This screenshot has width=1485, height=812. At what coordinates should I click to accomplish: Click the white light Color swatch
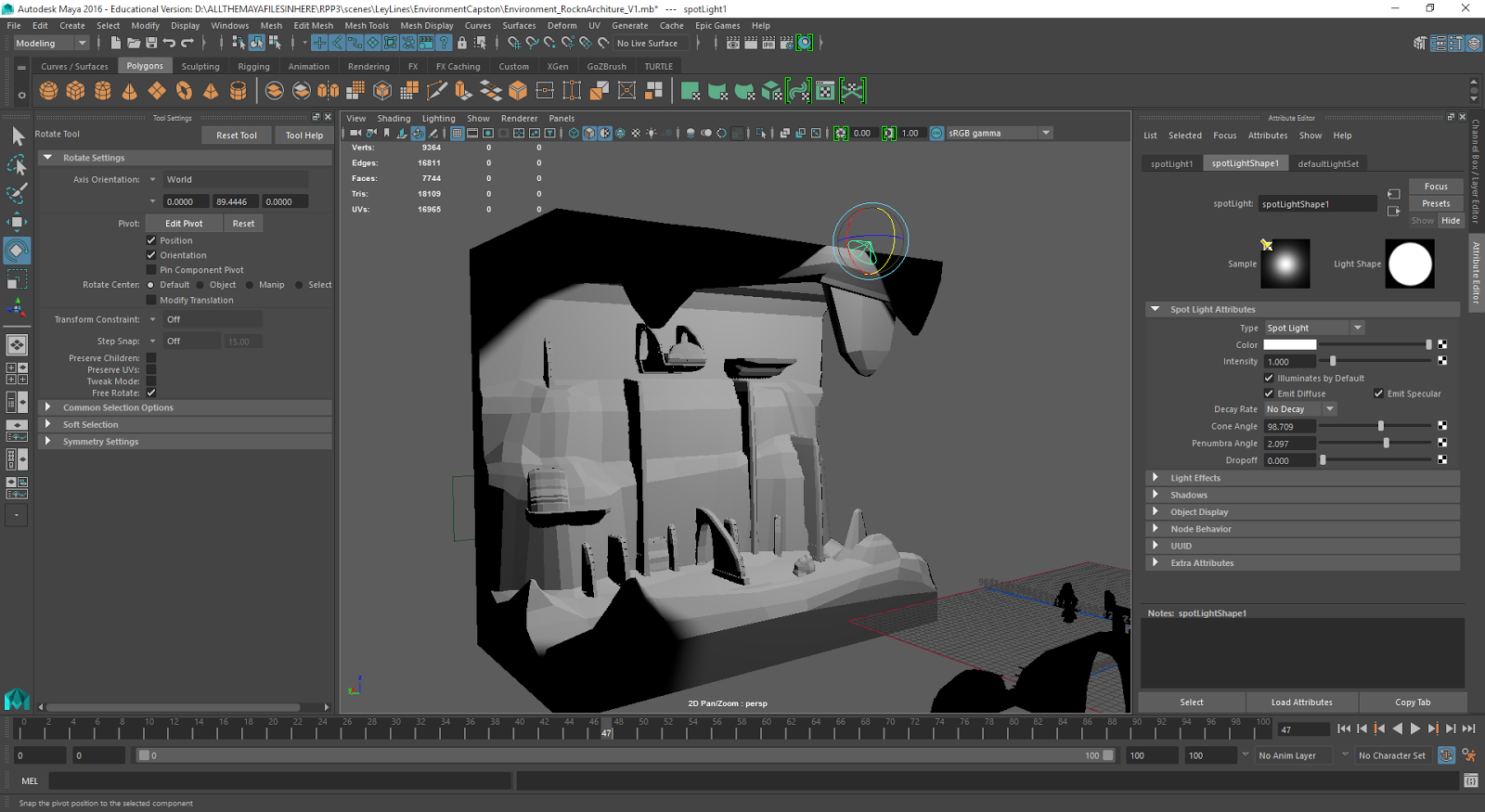point(1289,345)
